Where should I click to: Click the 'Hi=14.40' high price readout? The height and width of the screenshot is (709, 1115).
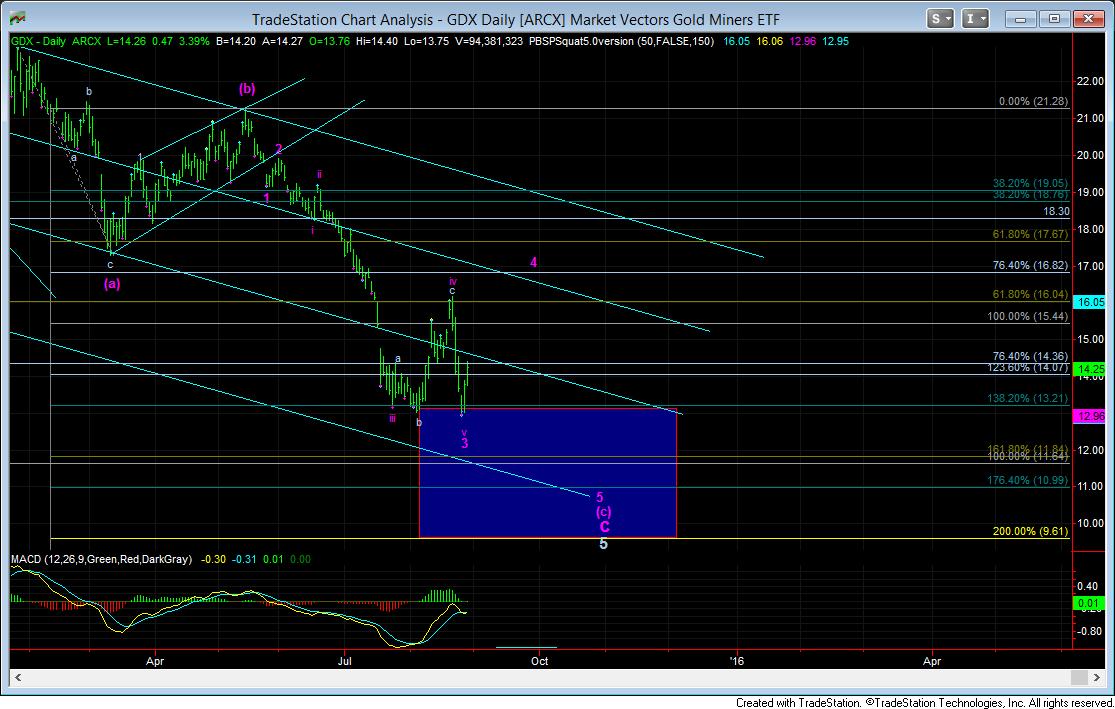pyautogui.click(x=377, y=41)
